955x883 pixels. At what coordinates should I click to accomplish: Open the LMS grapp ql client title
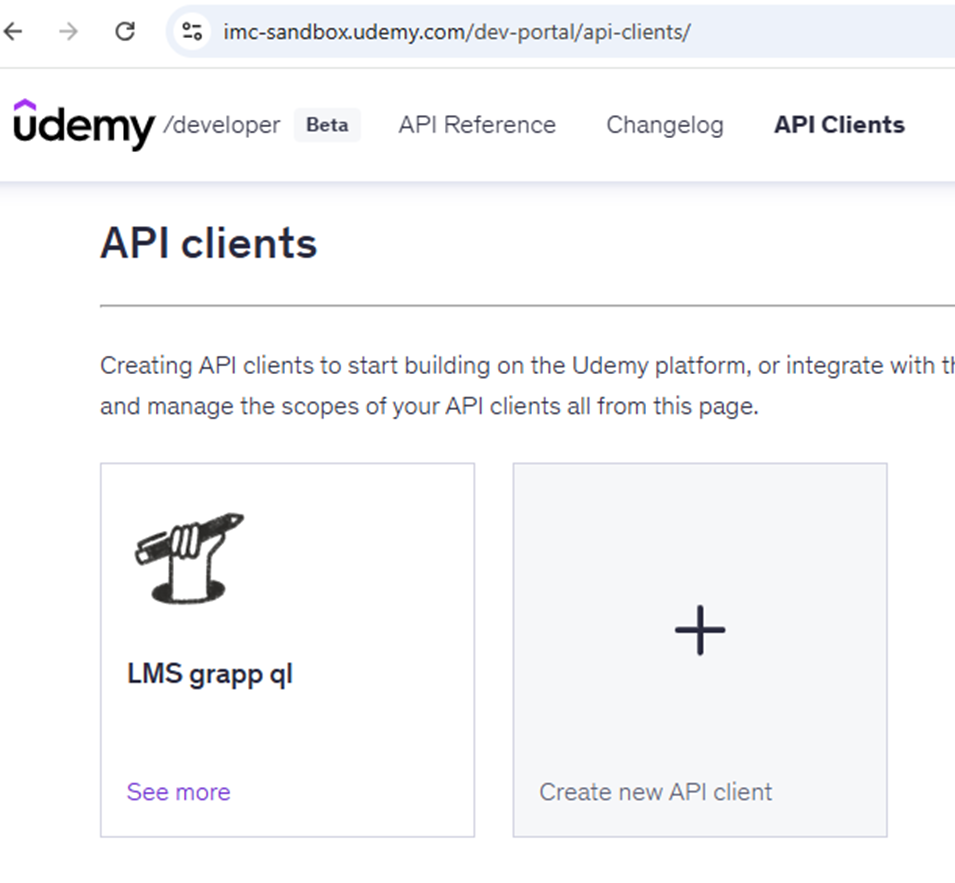[210, 675]
